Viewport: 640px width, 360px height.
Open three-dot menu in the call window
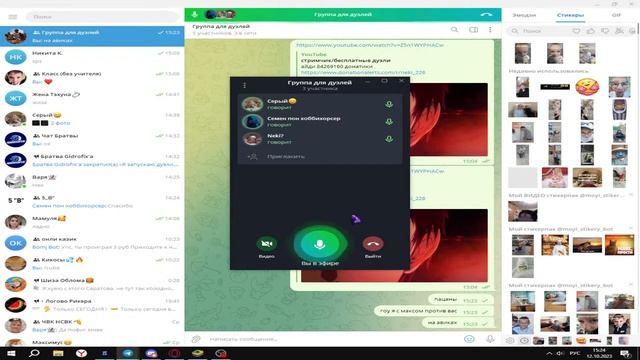pos(244,85)
